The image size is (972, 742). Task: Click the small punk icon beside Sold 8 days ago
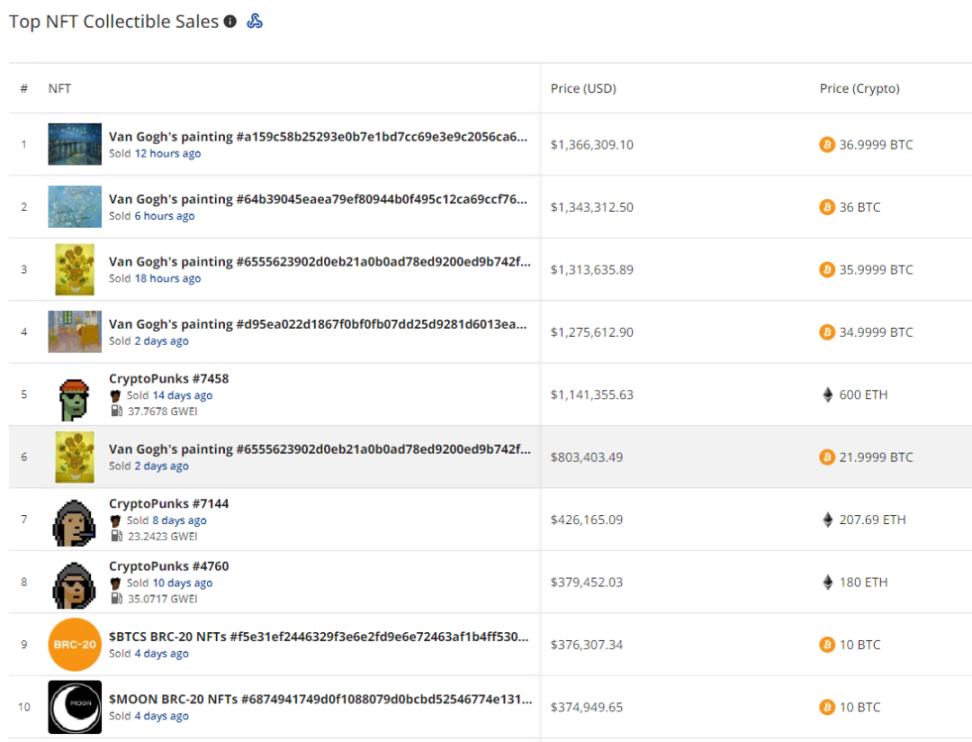[116, 520]
